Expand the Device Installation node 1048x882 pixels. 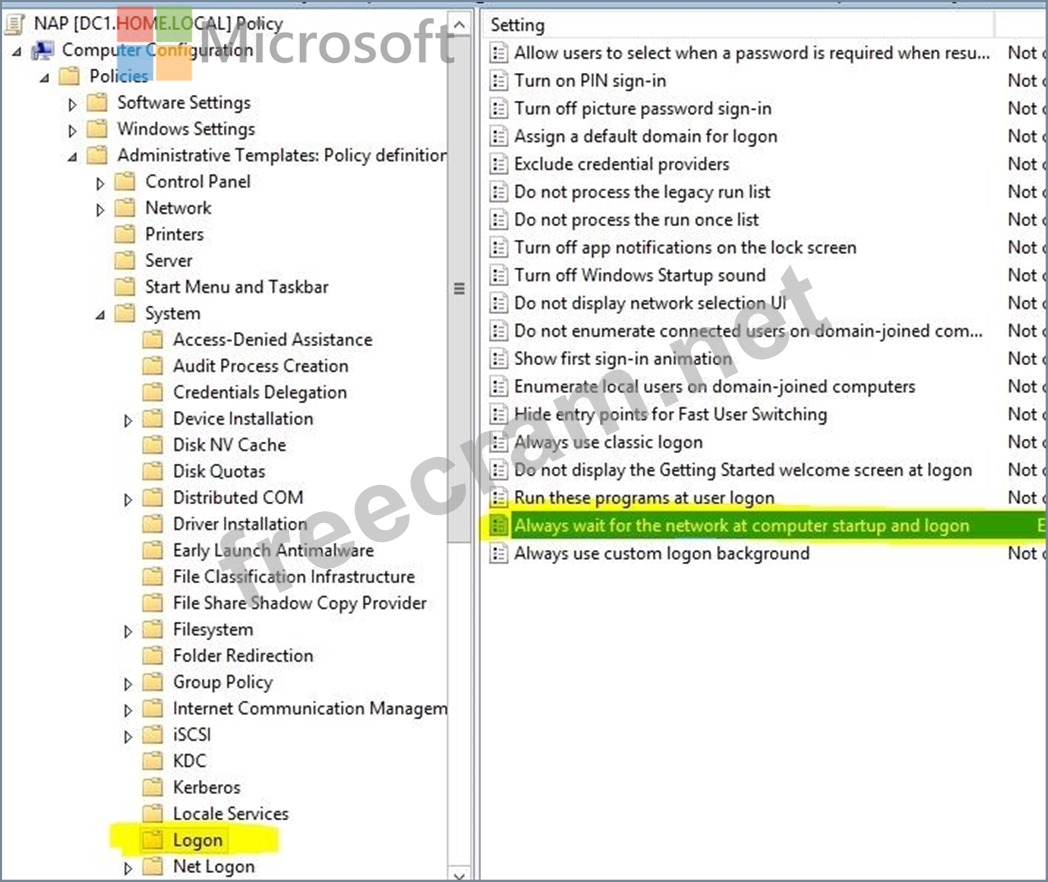[128, 420]
